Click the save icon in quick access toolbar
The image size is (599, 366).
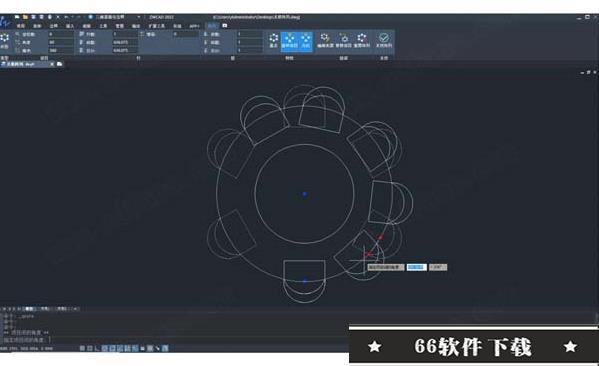tap(33, 17)
